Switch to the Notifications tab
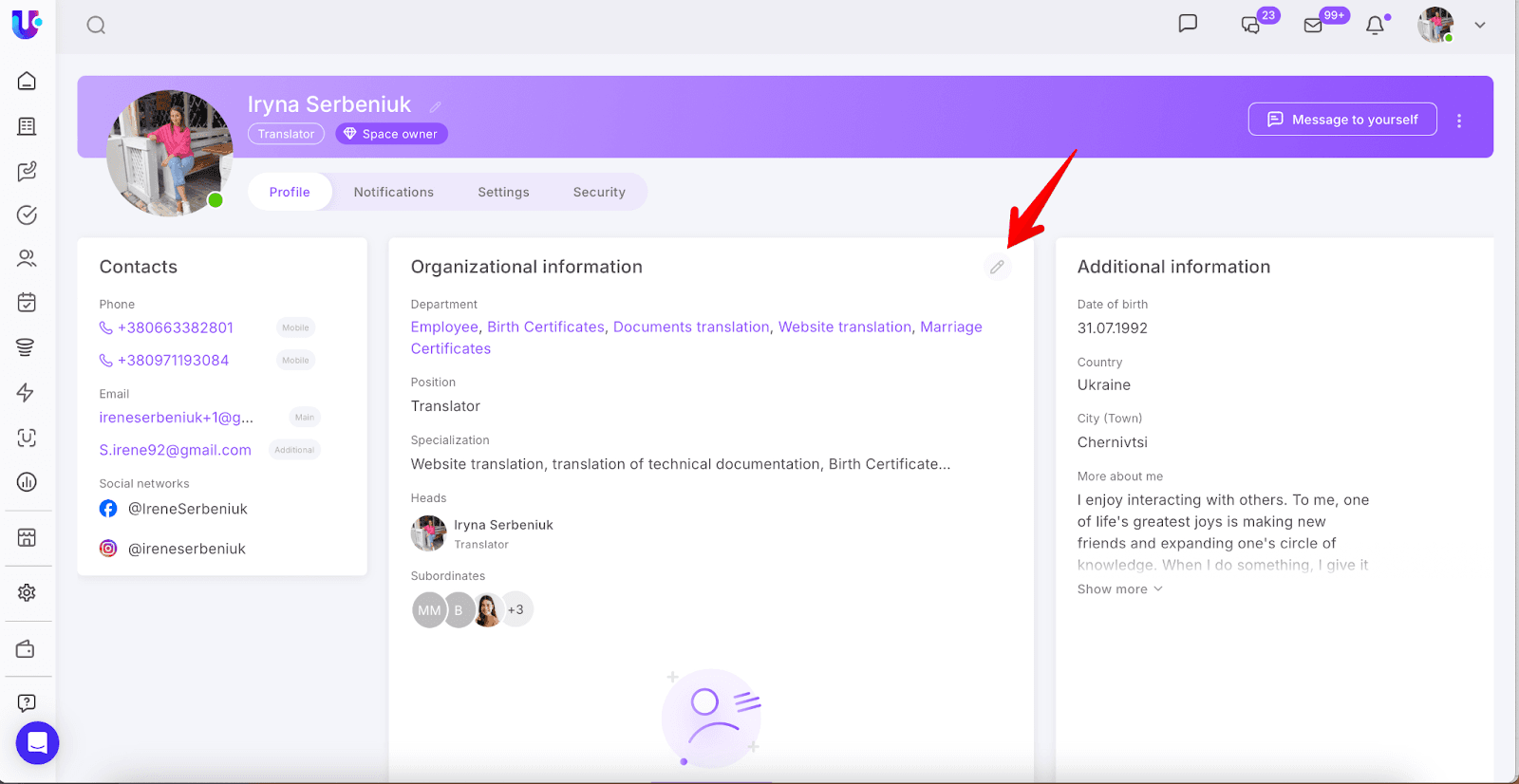The height and width of the screenshot is (784, 1519). (x=393, y=192)
